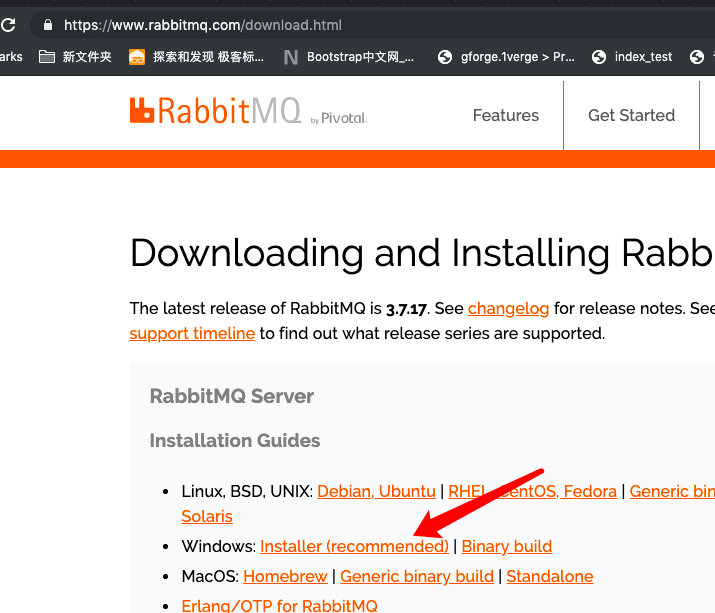Click the Installation Guides heading
This screenshot has width=715, height=613.
[235, 441]
